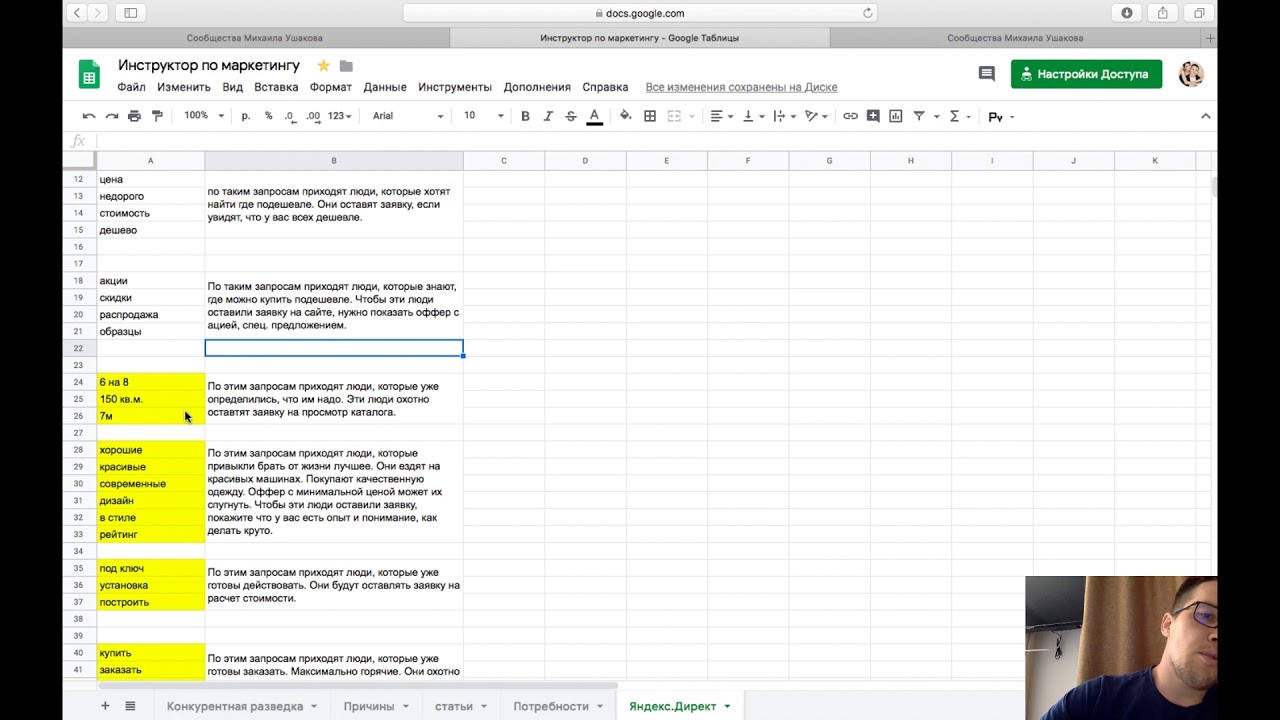Click the Undo arrow in toolbar
This screenshot has height=720, width=1280.
[x=89, y=116]
